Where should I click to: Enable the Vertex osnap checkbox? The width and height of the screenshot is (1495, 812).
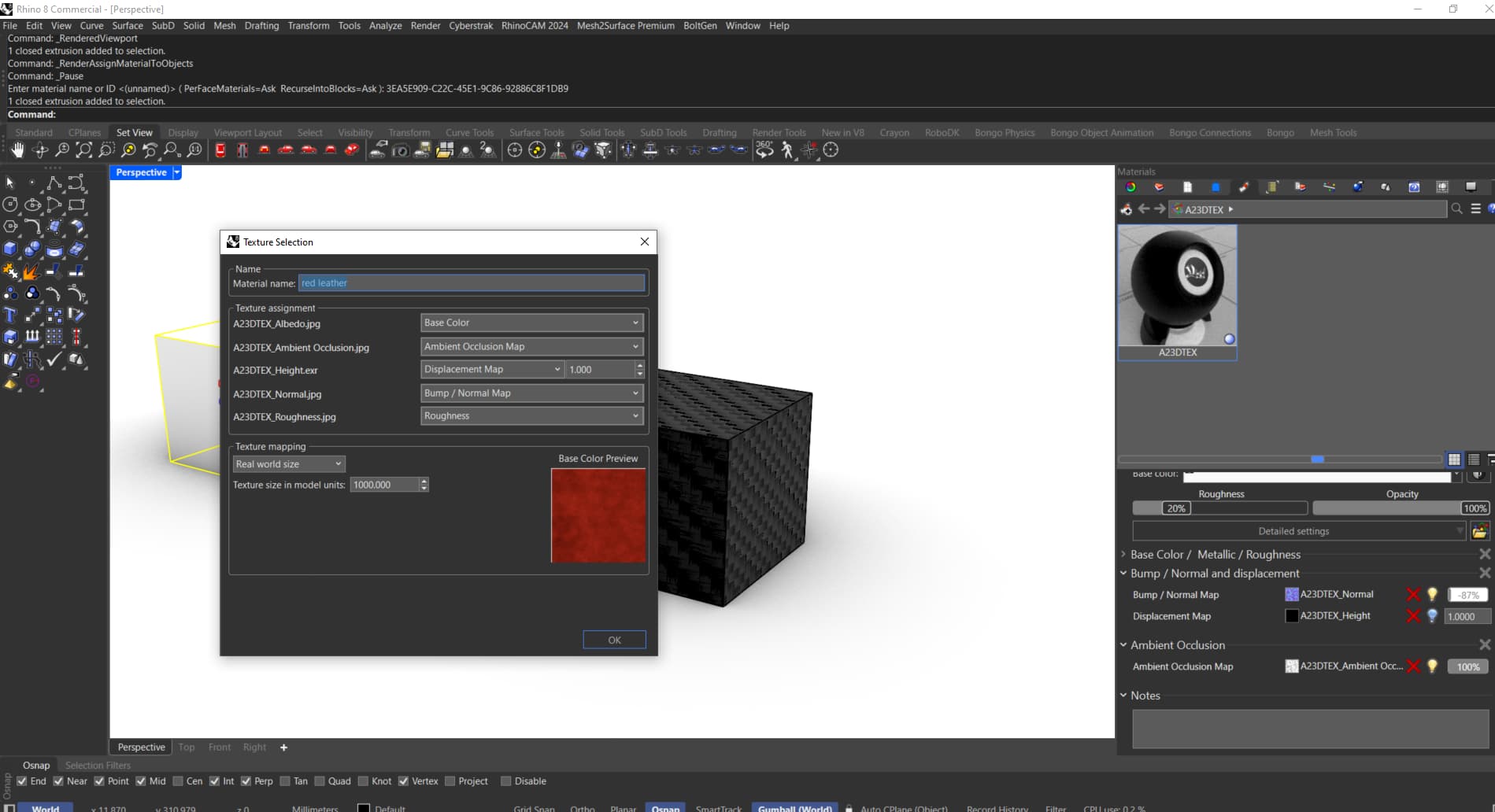pyautogui.click(x=404, y=781)
